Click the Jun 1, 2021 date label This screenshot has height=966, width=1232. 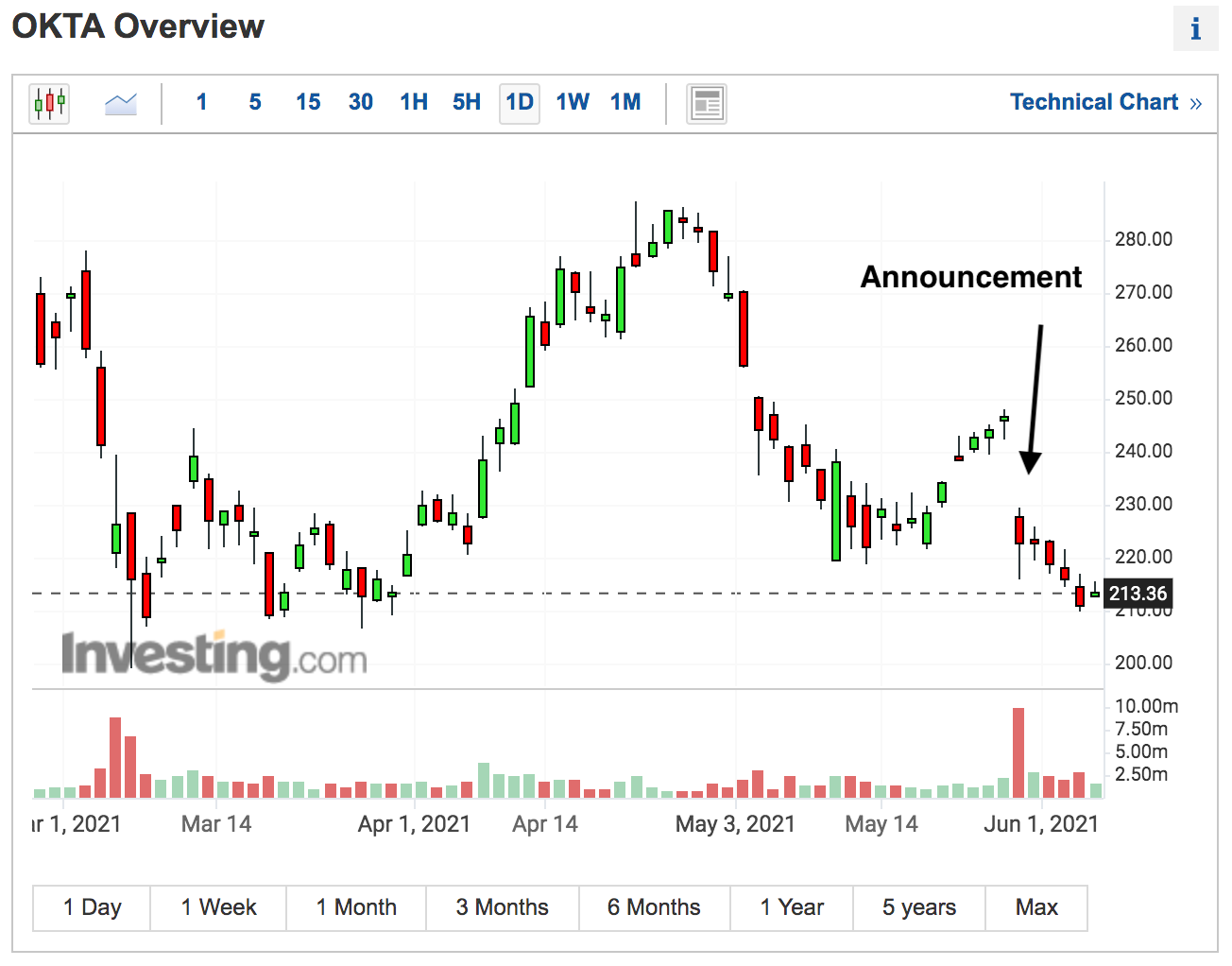1041,824
